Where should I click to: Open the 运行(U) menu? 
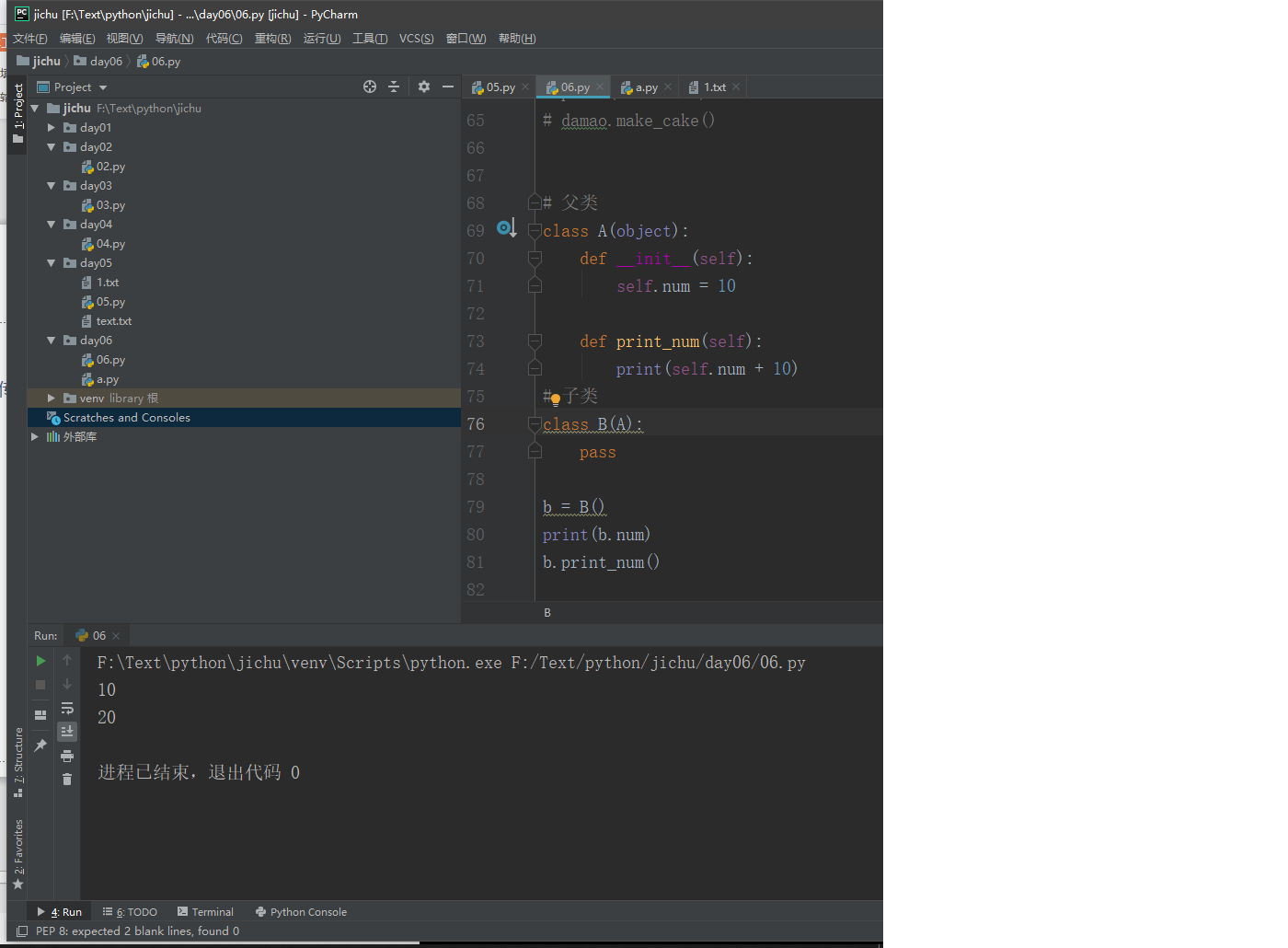[x=322, y=39]
